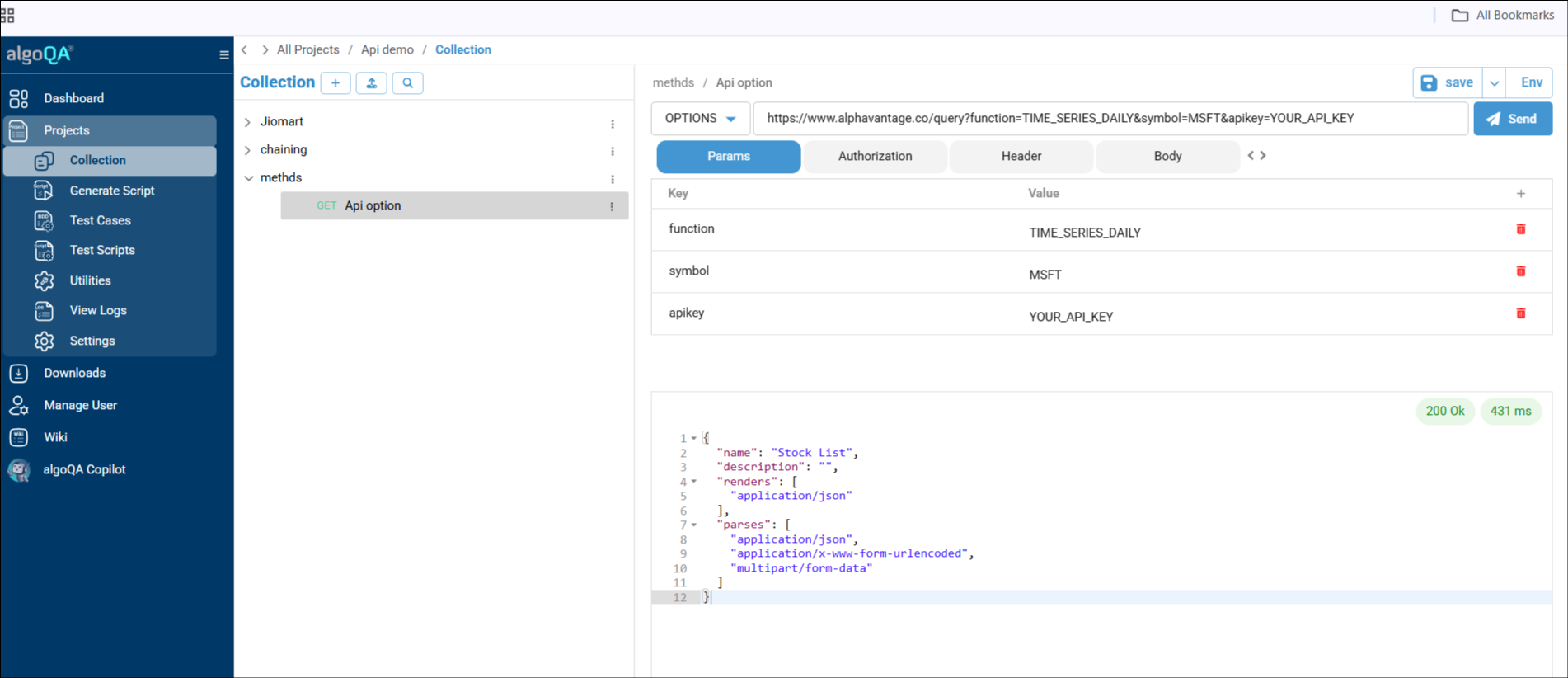The width and height of the screenshot is (1568, 678).
Task: Delete the function parameter row
Action: click(x=1521, y=229)
